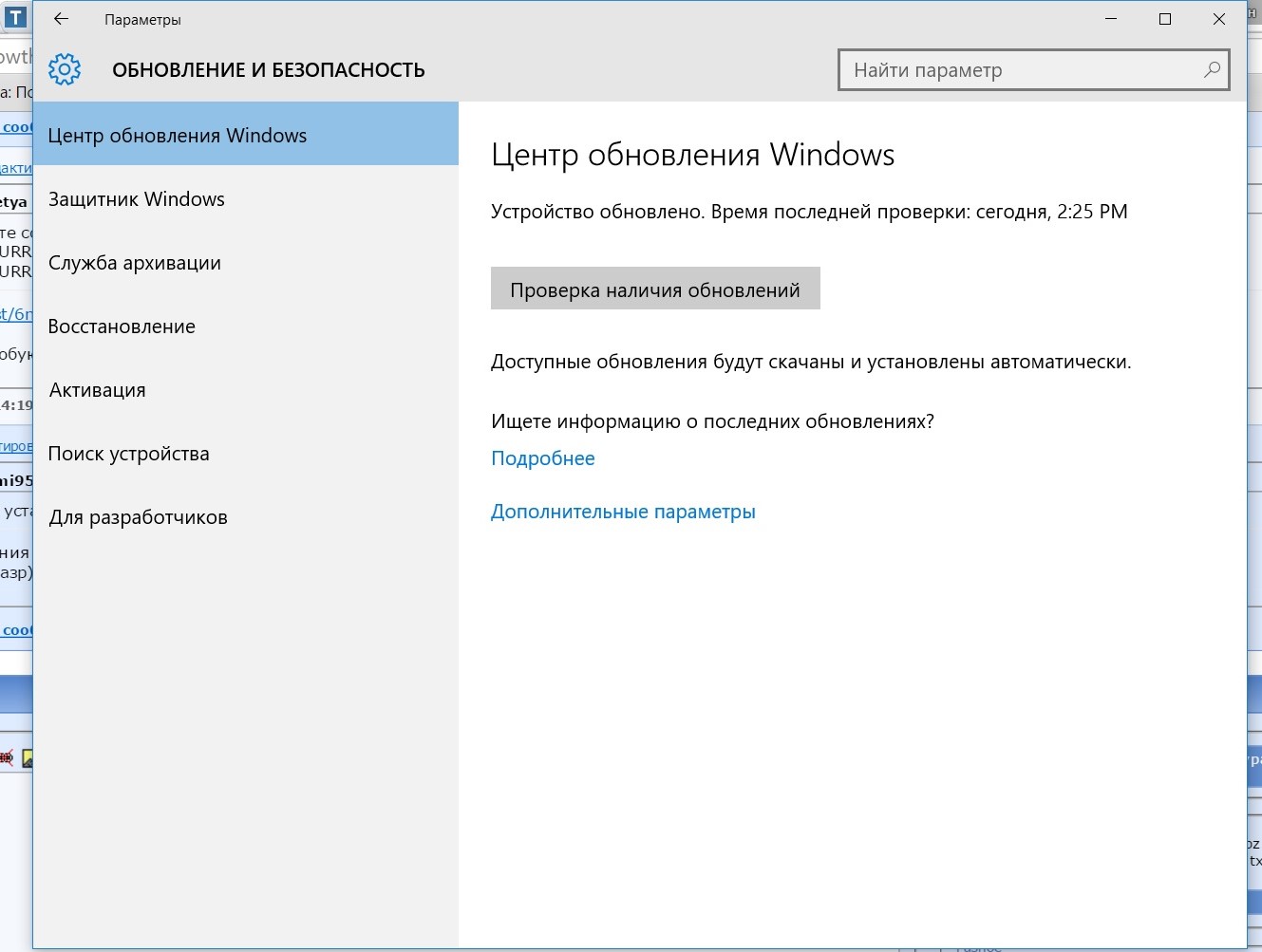
Task: Open the Восстановление section
Action: pyautogui.click(x=246, y=327)
